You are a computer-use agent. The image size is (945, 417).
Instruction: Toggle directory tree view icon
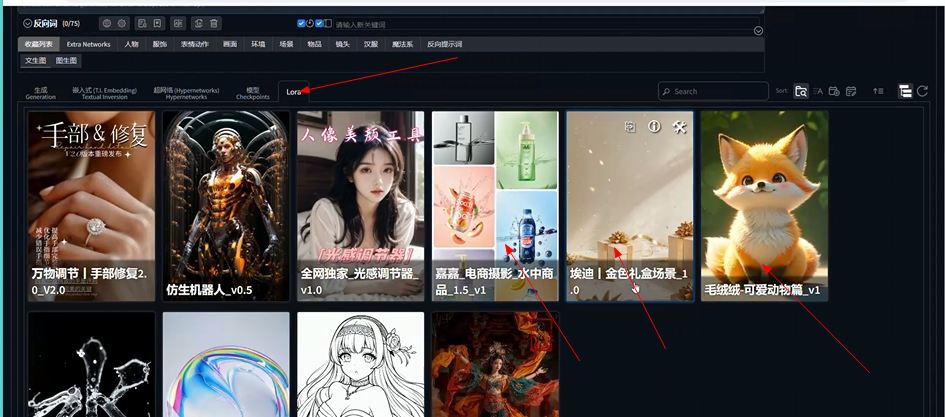click(905, 91)
